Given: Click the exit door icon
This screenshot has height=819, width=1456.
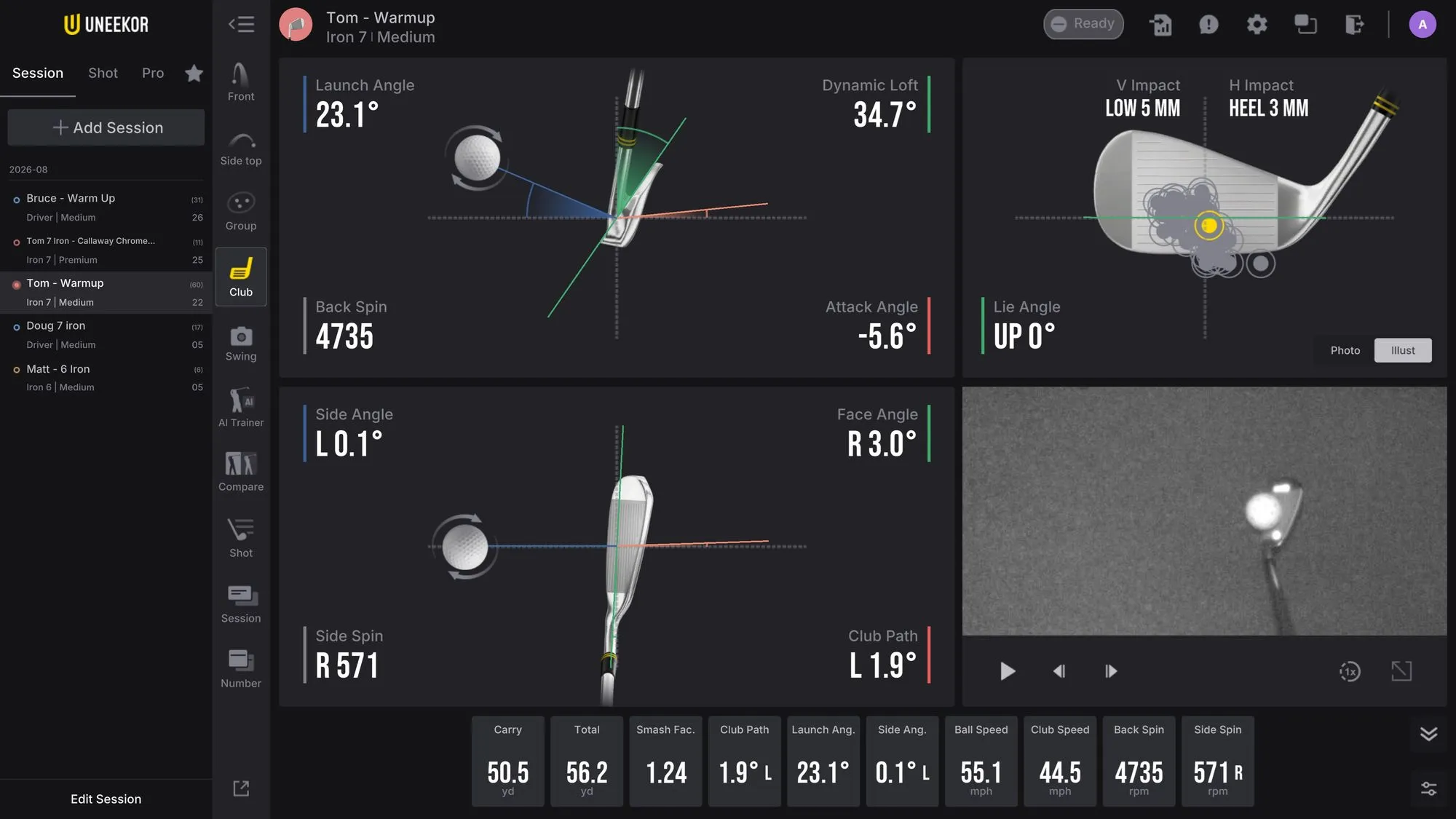Looking at the screenshot, I should [x=1354, y=24].
